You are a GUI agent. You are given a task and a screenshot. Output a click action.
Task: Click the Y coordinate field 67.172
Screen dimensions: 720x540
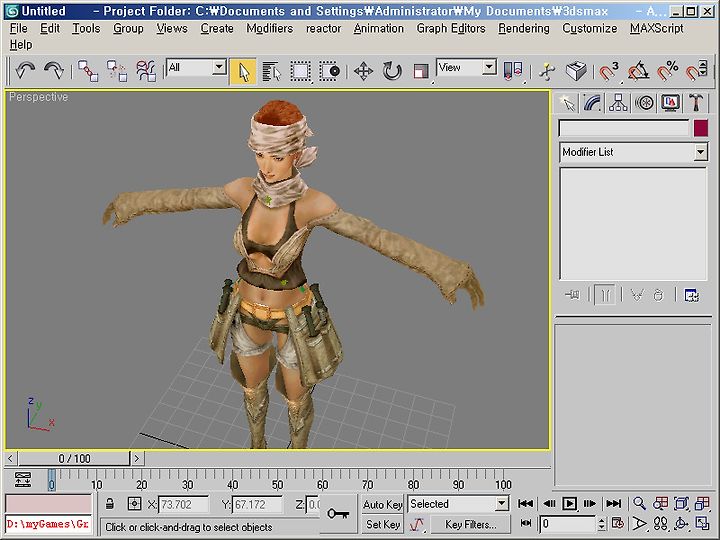click(x=257, y=505)
